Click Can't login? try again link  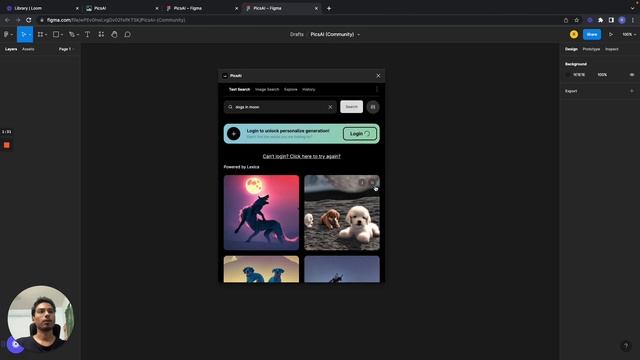[301, 156]
